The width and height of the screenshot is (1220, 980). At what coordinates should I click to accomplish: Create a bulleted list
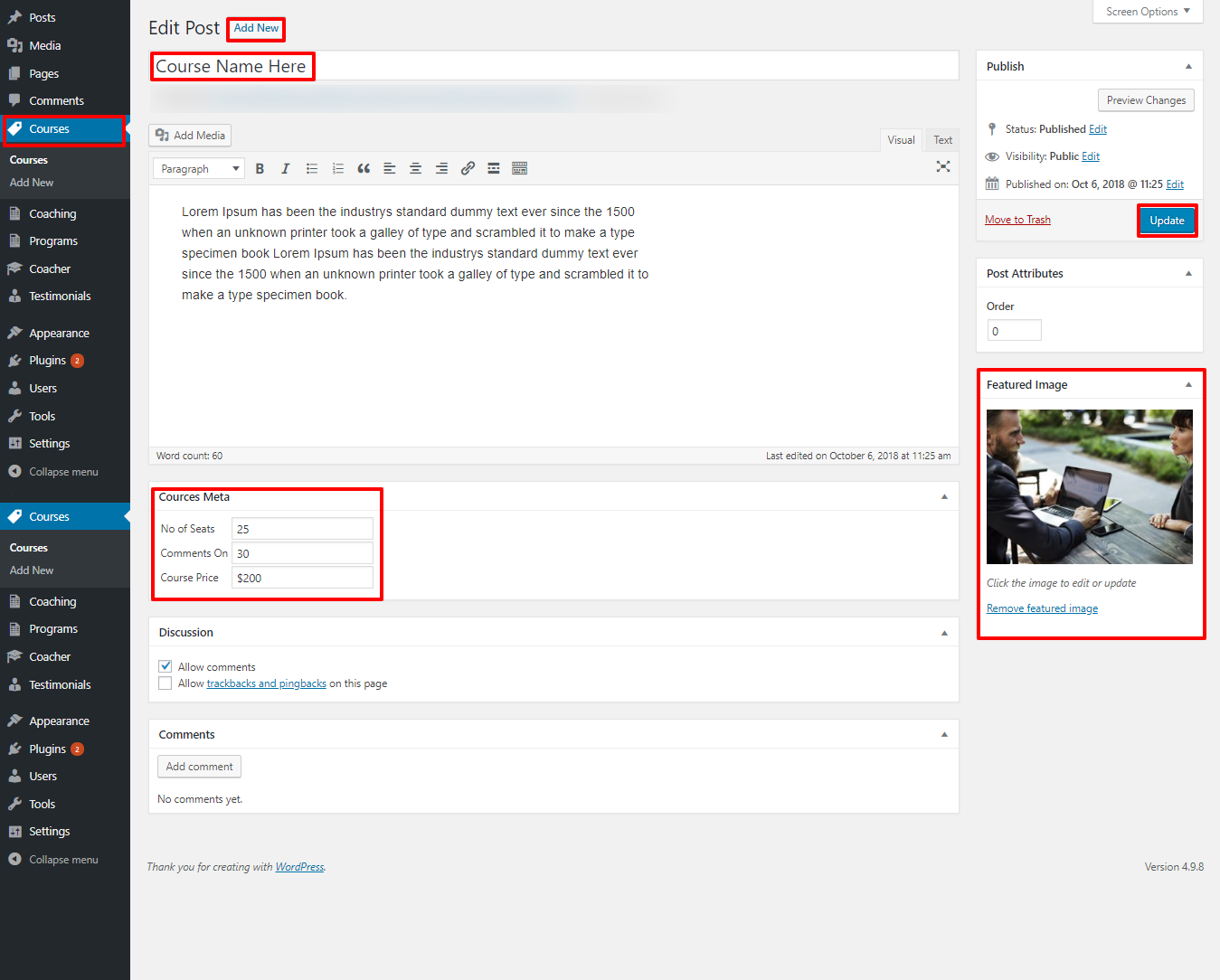pyautogui.click(x=312, y=169)
